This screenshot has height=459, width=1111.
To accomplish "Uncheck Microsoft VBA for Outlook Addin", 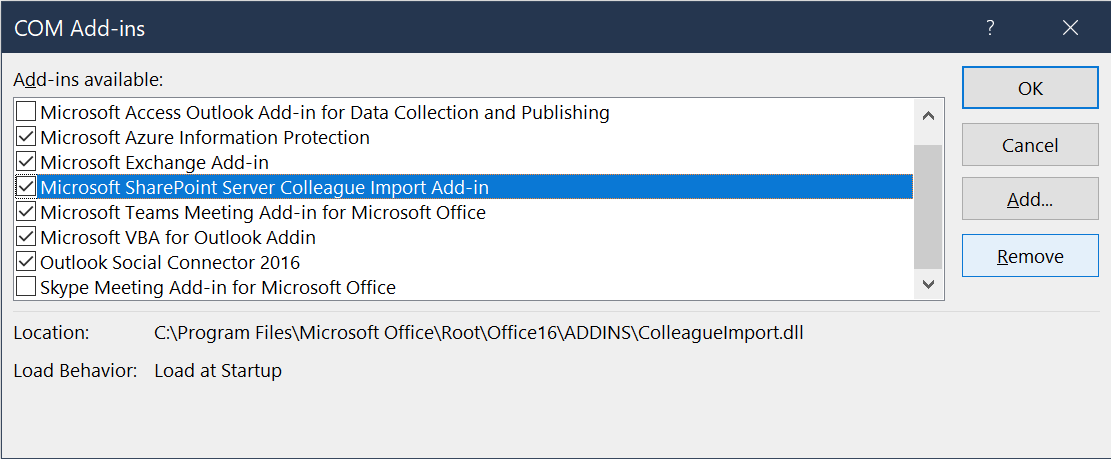I will point(27,237).
